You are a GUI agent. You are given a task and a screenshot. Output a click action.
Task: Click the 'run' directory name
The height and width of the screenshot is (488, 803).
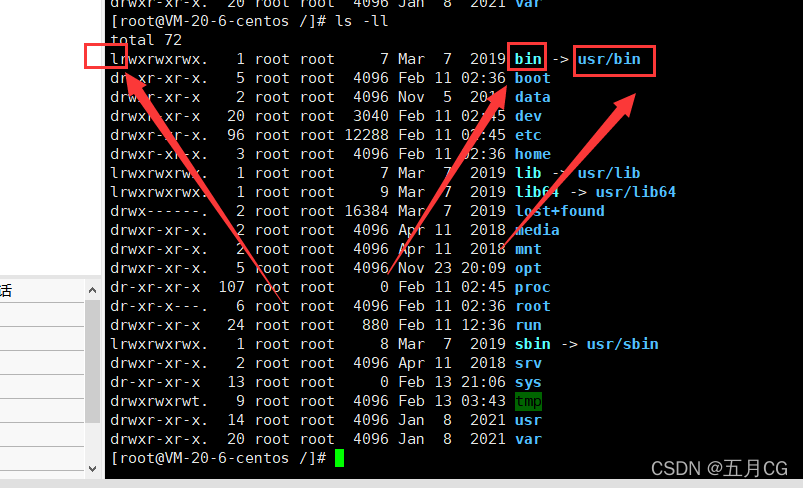(x=528, y=325)
